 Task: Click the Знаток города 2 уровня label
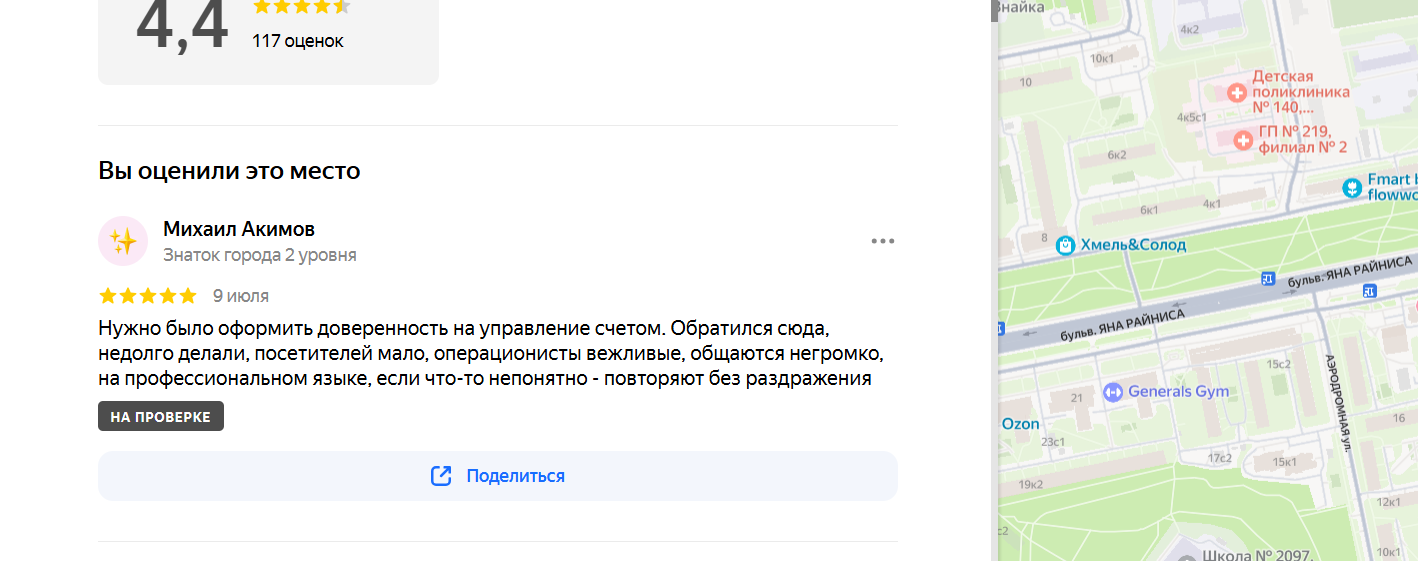(x=260, y=255)
